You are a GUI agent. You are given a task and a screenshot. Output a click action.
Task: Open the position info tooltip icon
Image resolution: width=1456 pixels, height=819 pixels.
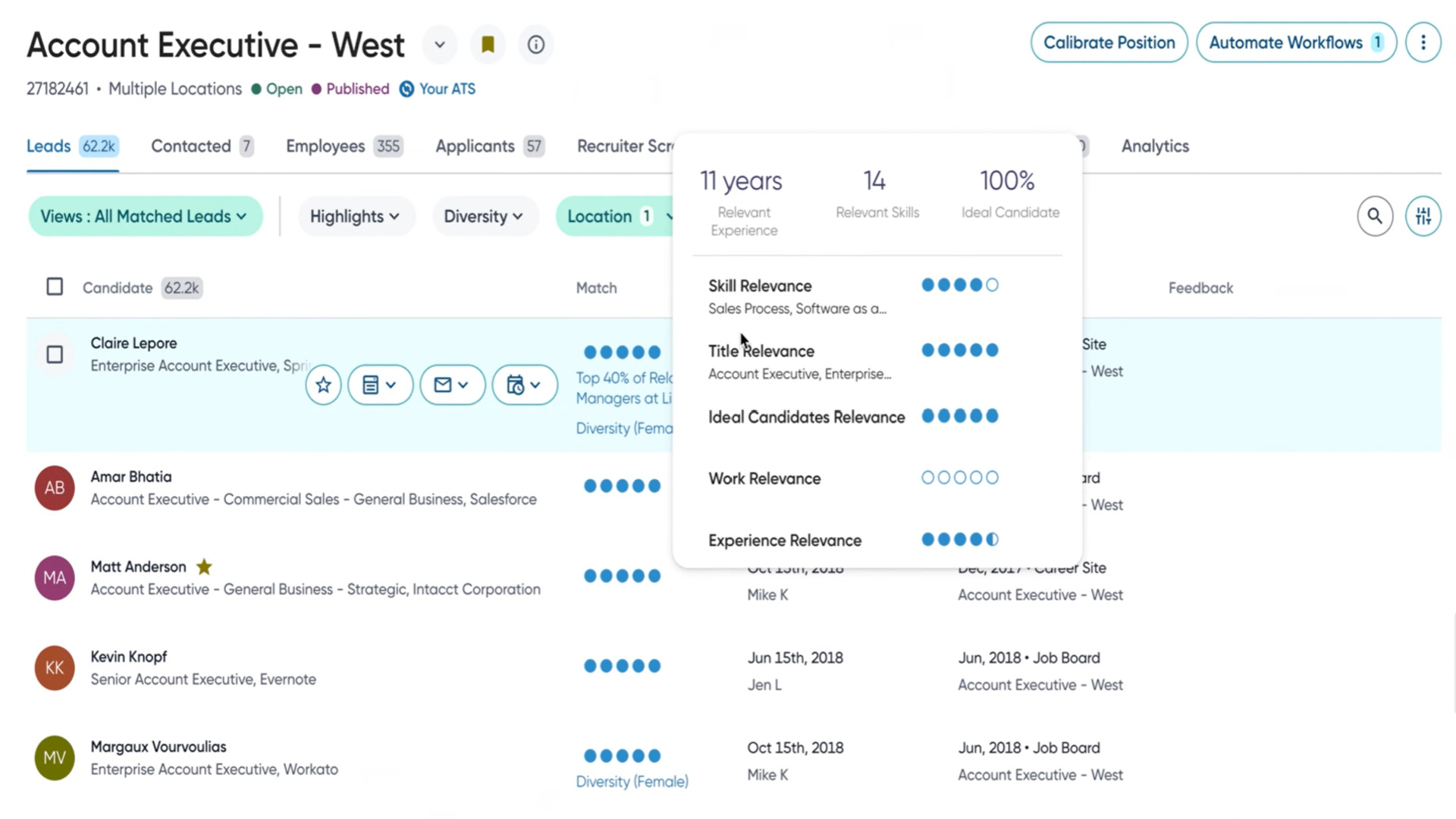coord(536,45)
